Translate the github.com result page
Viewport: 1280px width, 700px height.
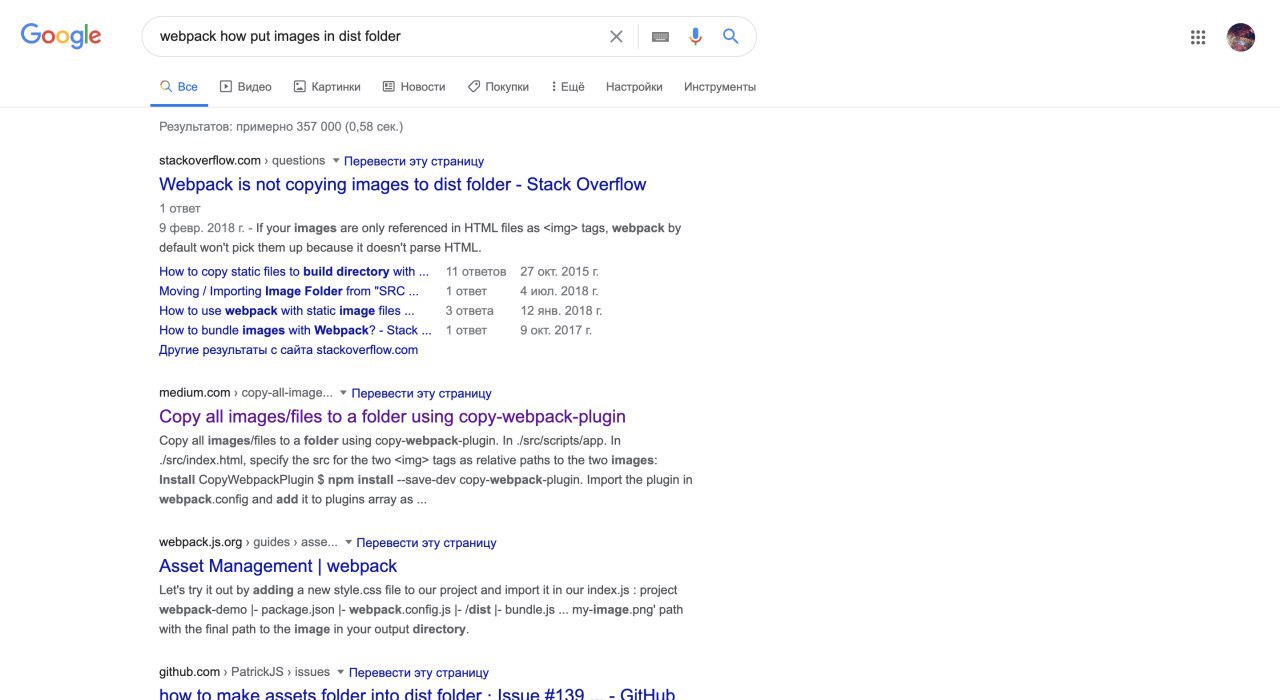(419, 673)
